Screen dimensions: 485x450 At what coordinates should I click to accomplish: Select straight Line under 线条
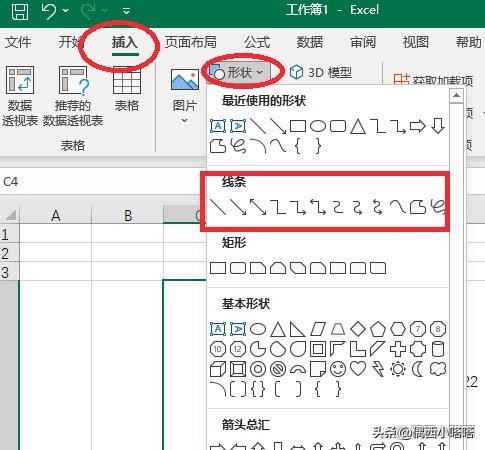tap(218, 207)
